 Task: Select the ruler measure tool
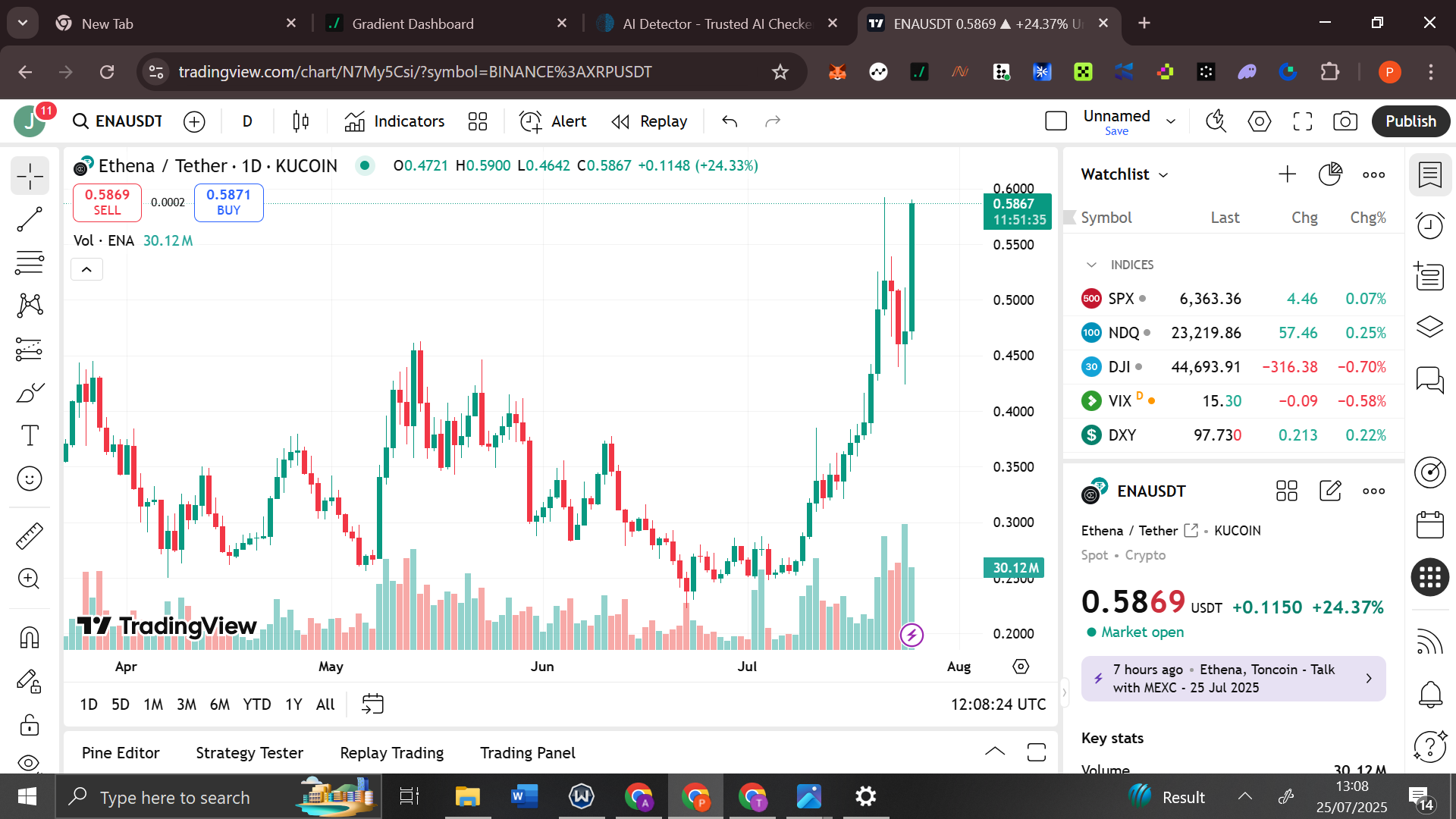coord(30,535)
